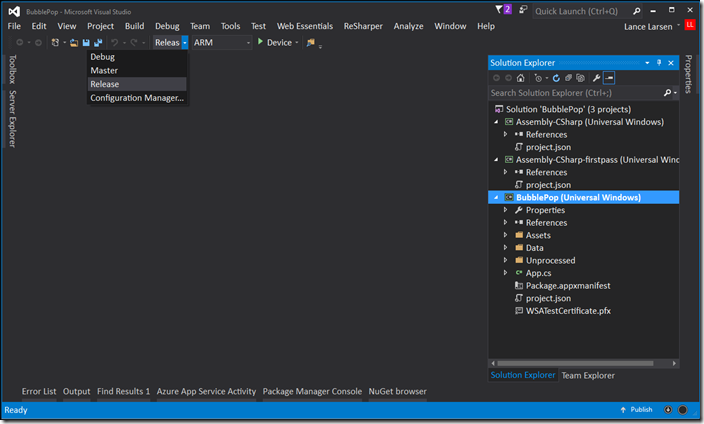704x424 pixels.
Task: Open the Toolbox side tab
Action: tap(13, 69)
